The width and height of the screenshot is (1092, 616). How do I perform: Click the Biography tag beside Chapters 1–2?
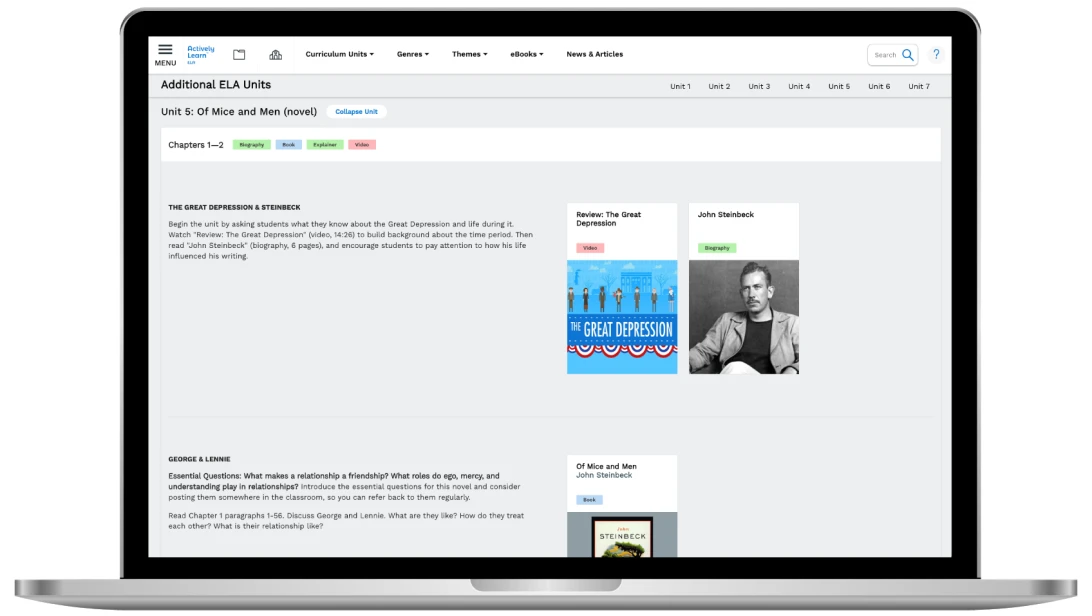tap(251, 145)
